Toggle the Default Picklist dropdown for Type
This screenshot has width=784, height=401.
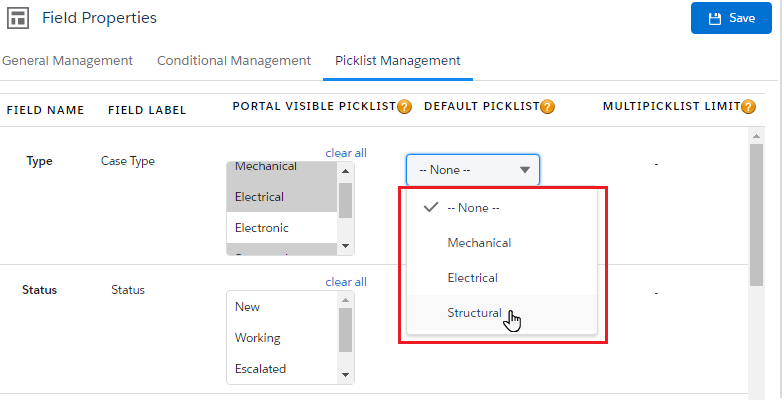473,170
